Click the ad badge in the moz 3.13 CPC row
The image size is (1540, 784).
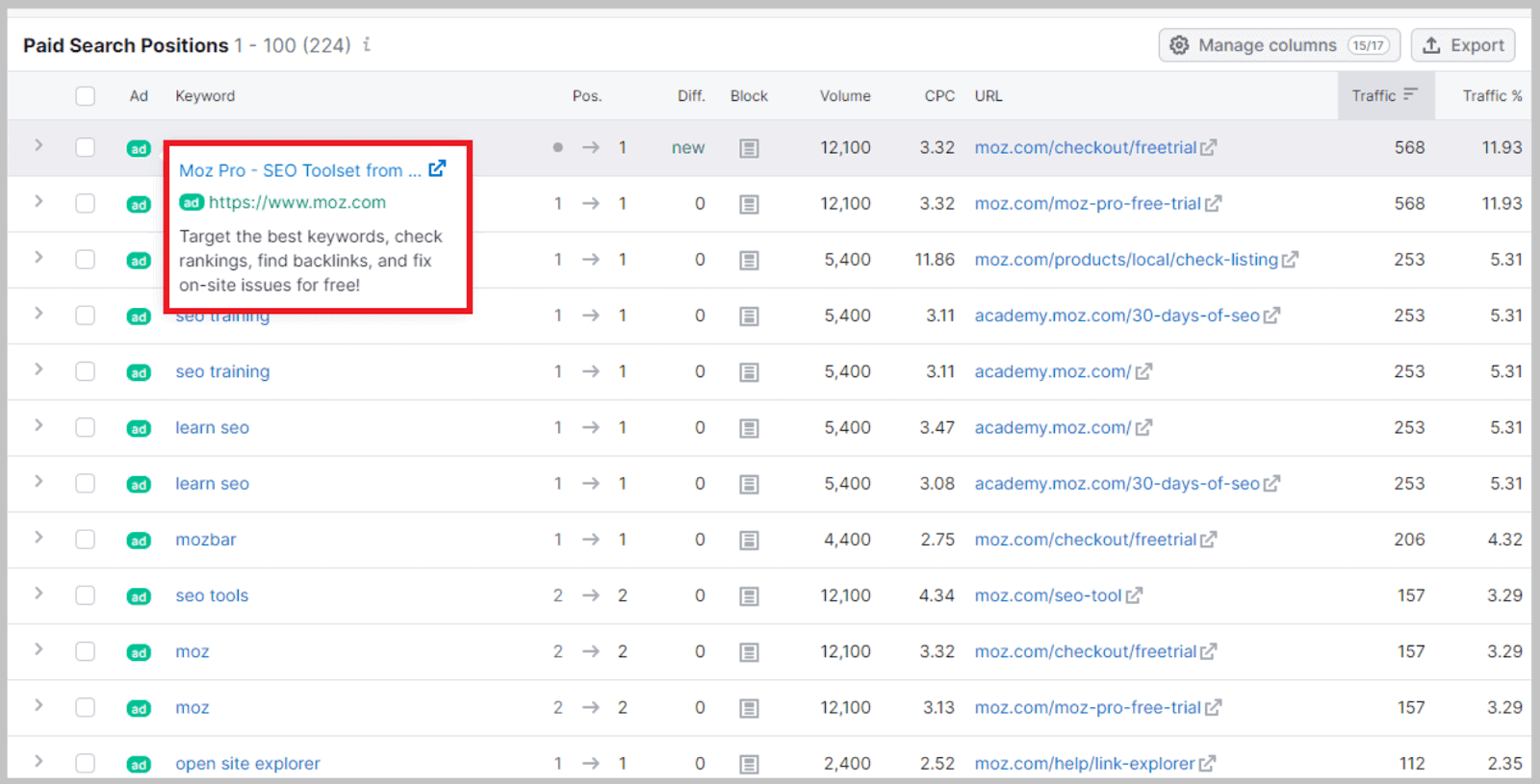pyautogui.click(x=139, y=709)
